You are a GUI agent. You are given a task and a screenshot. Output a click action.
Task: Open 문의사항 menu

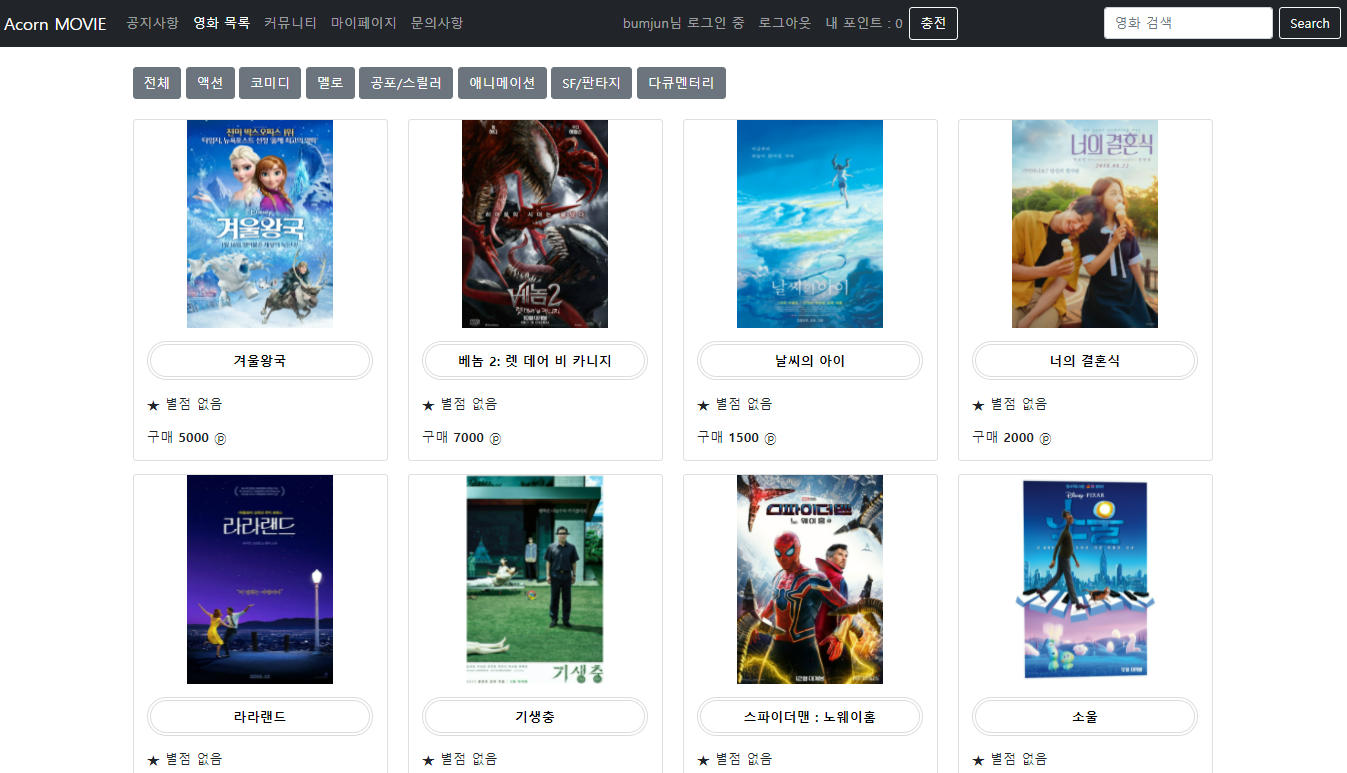437,23
